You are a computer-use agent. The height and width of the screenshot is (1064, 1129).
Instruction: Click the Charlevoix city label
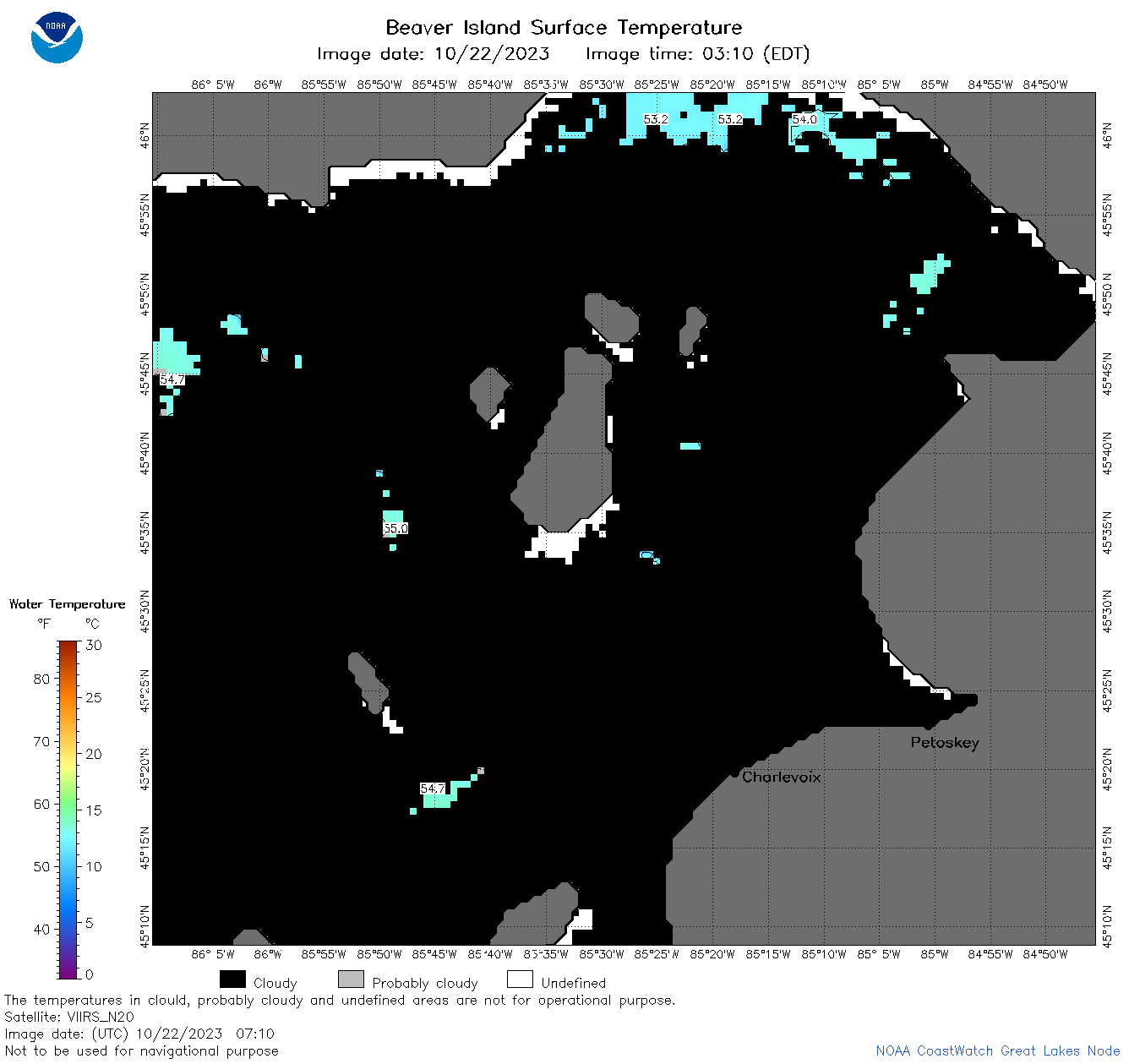781,777
